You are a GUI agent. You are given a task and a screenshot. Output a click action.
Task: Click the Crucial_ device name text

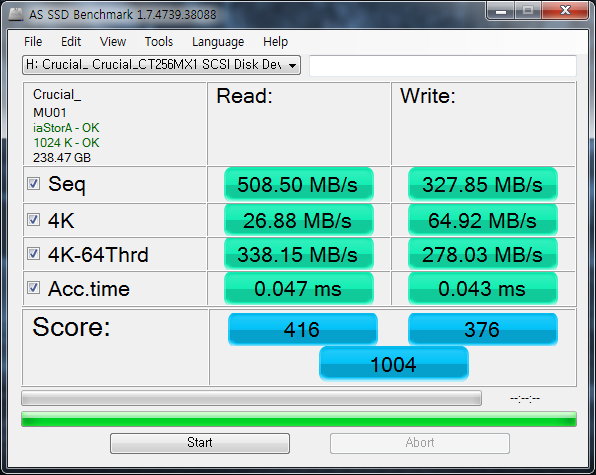tap(57, 95)
